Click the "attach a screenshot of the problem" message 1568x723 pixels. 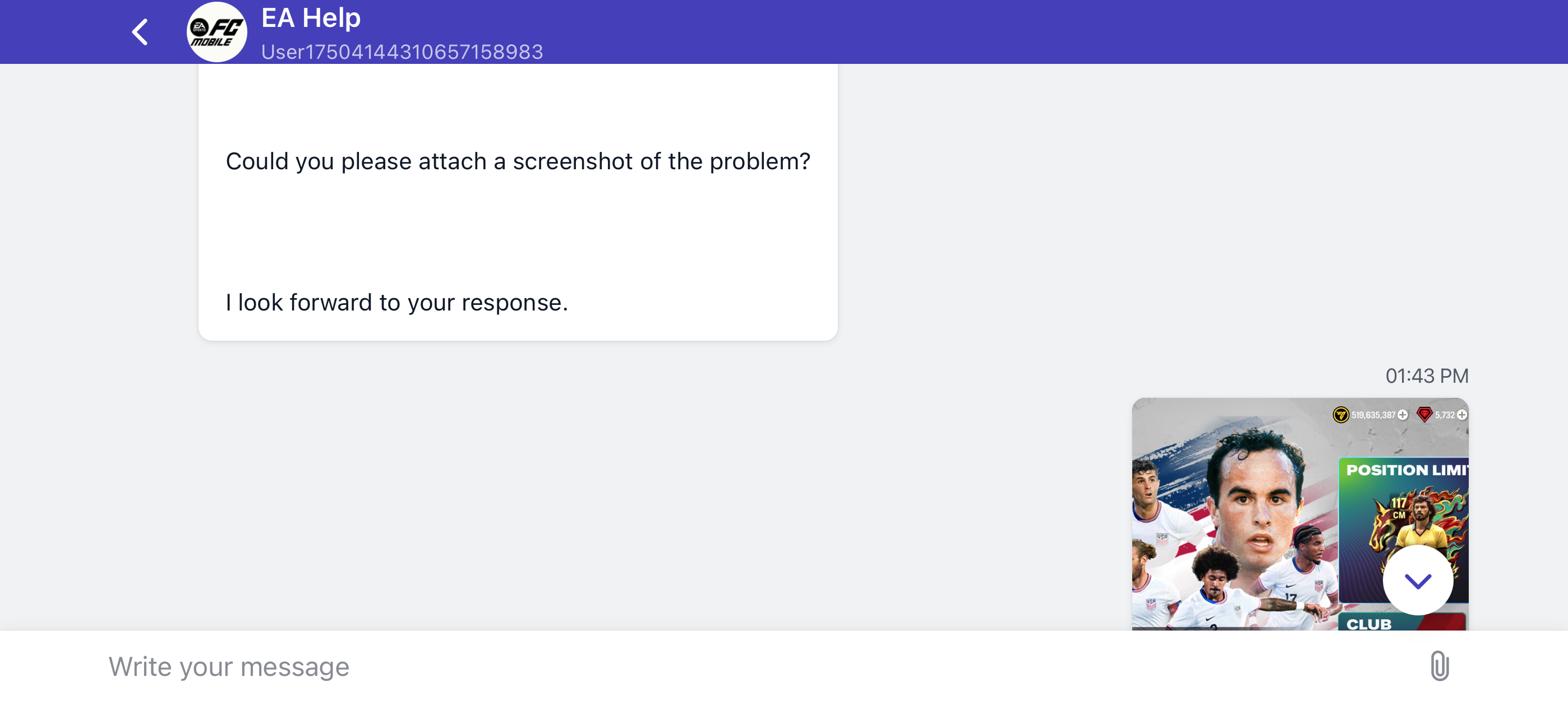518,161
